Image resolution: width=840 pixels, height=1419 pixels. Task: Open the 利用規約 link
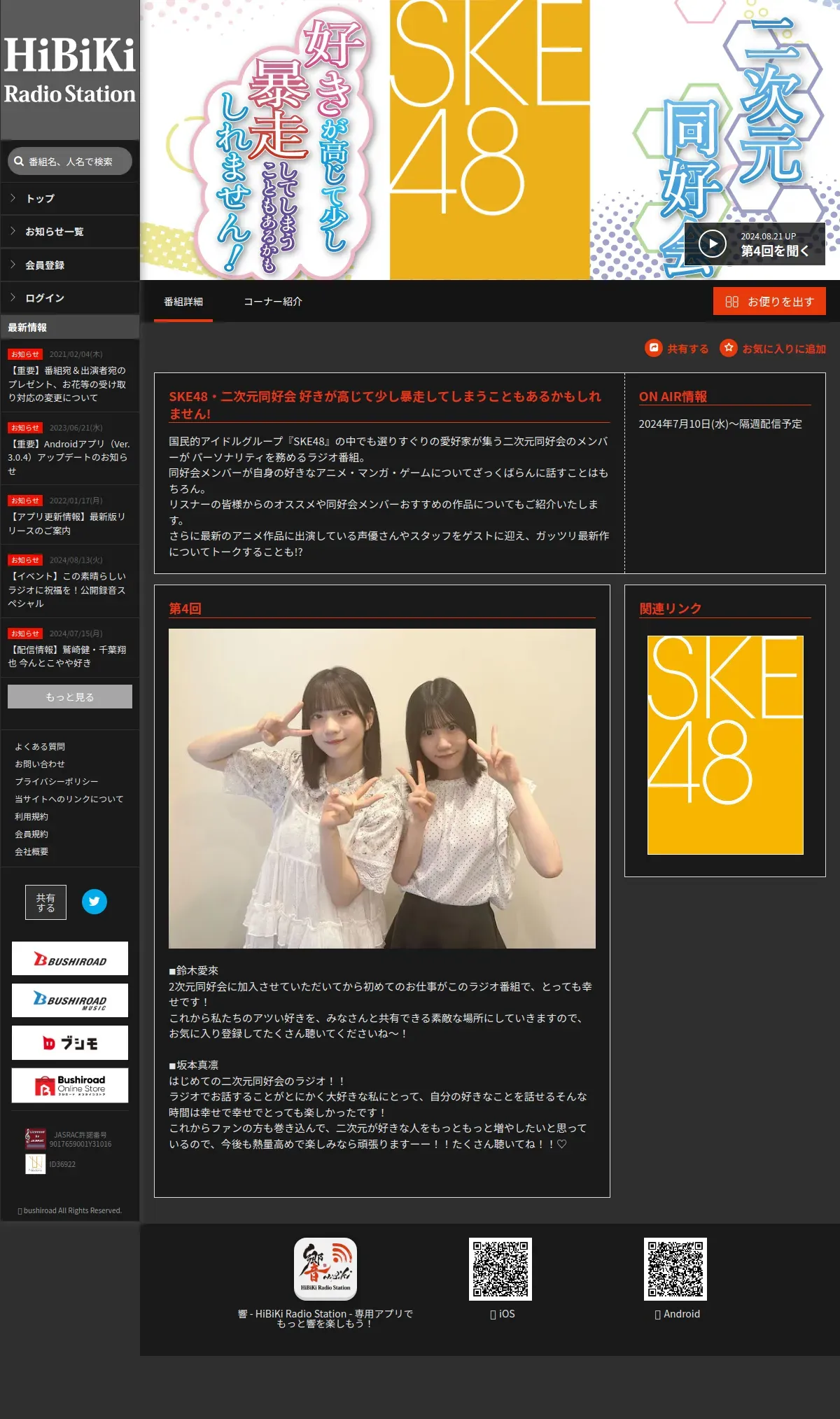tap(31, 817)
